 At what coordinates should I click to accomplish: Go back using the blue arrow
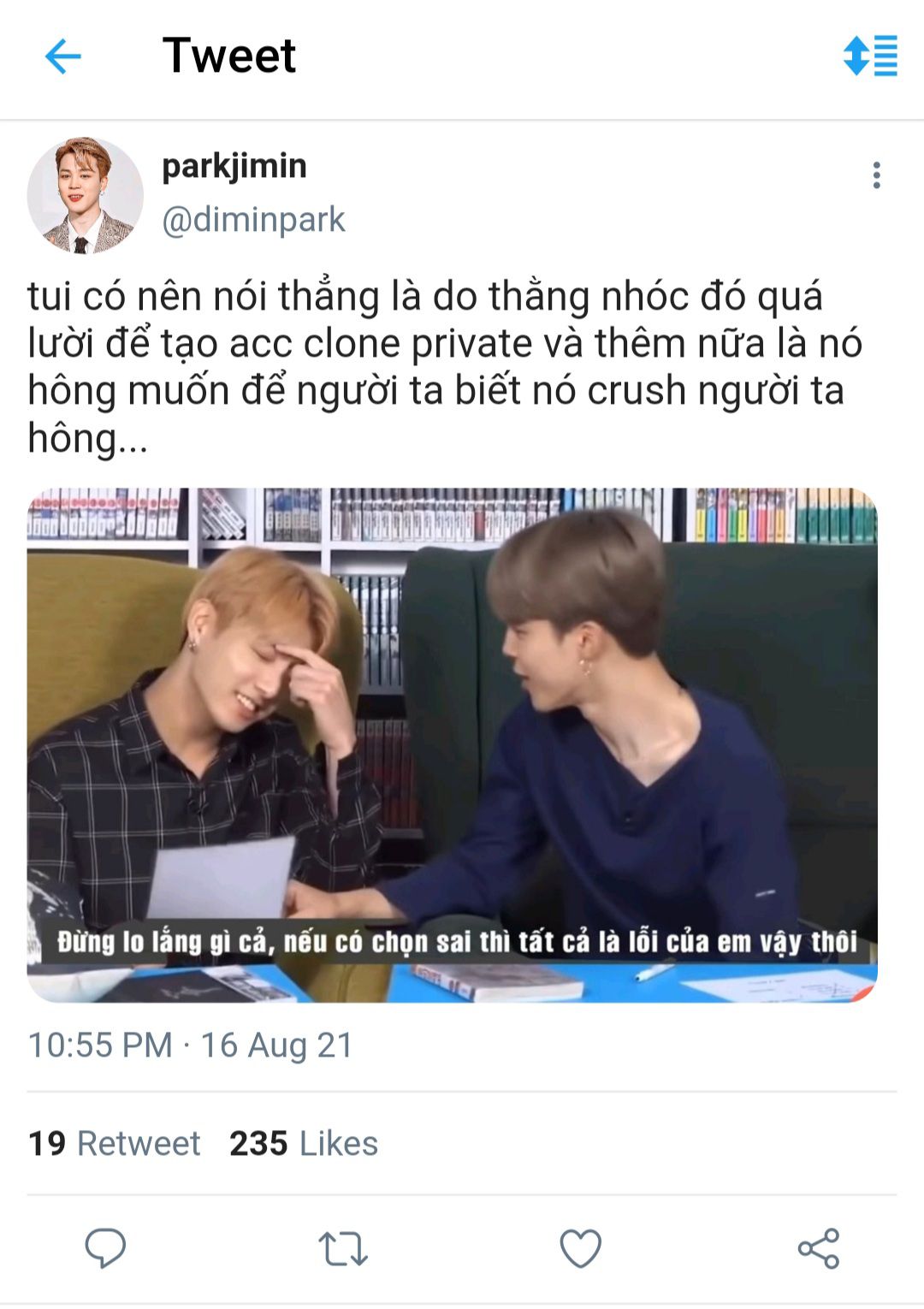pos(62,57)
